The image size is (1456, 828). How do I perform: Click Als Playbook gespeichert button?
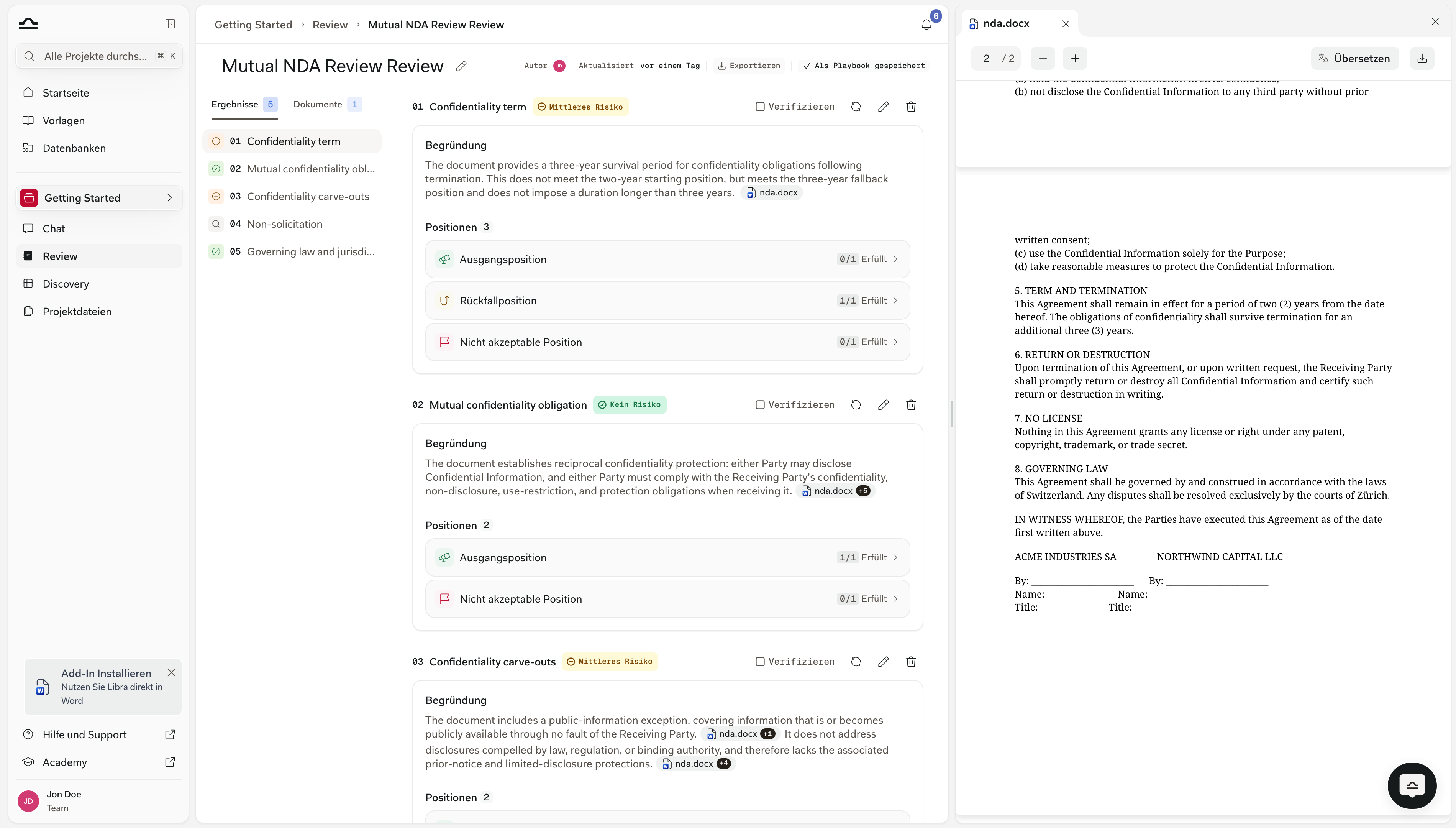pos(864,66)
